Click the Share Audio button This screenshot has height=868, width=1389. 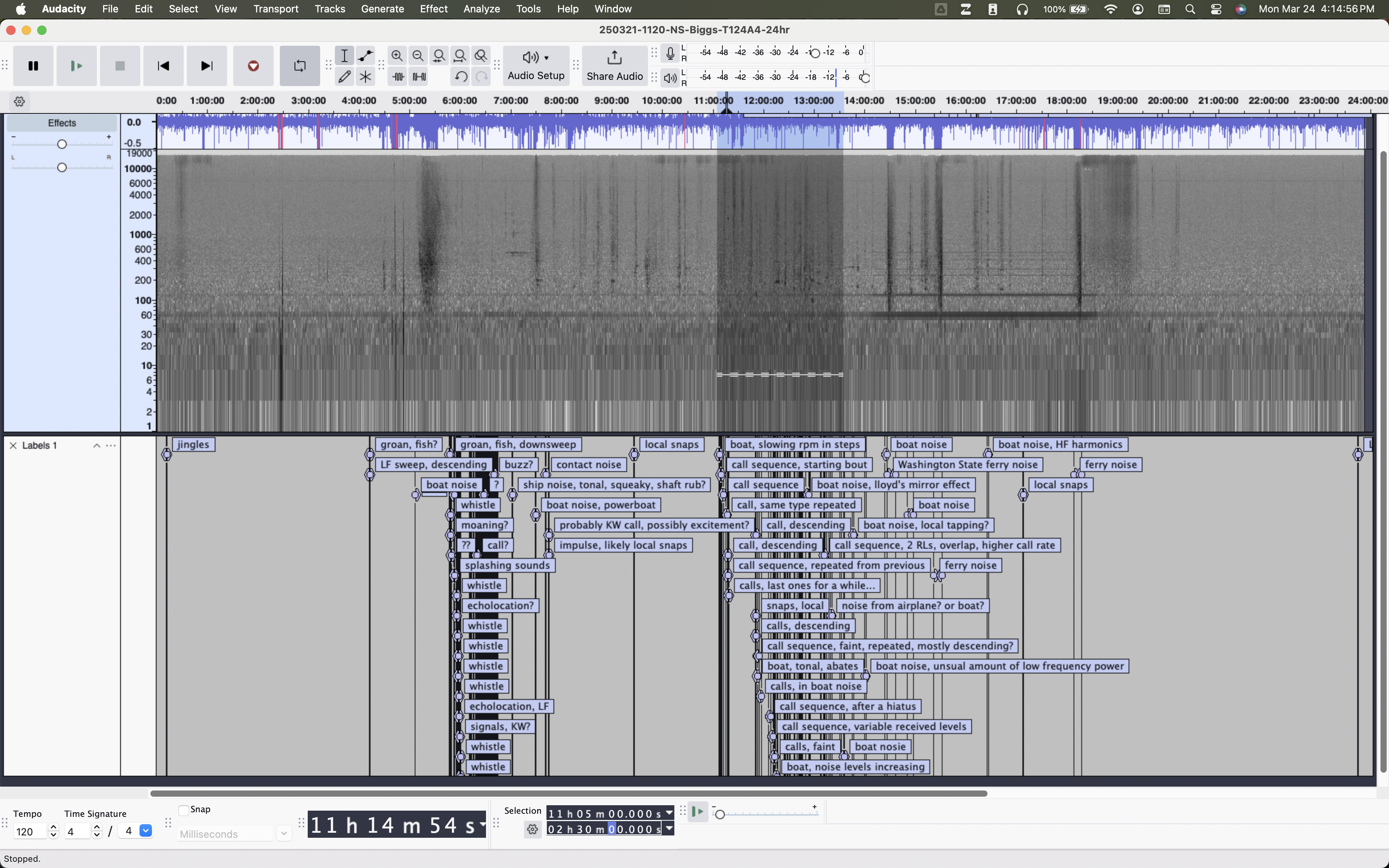coord(614,65)
